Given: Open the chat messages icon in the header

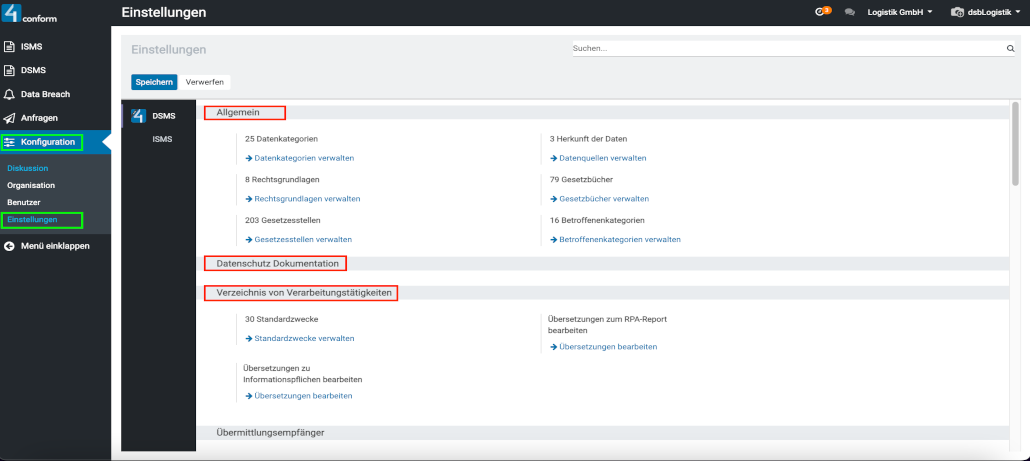Looking at the screenshot, I should coord(850,12).
